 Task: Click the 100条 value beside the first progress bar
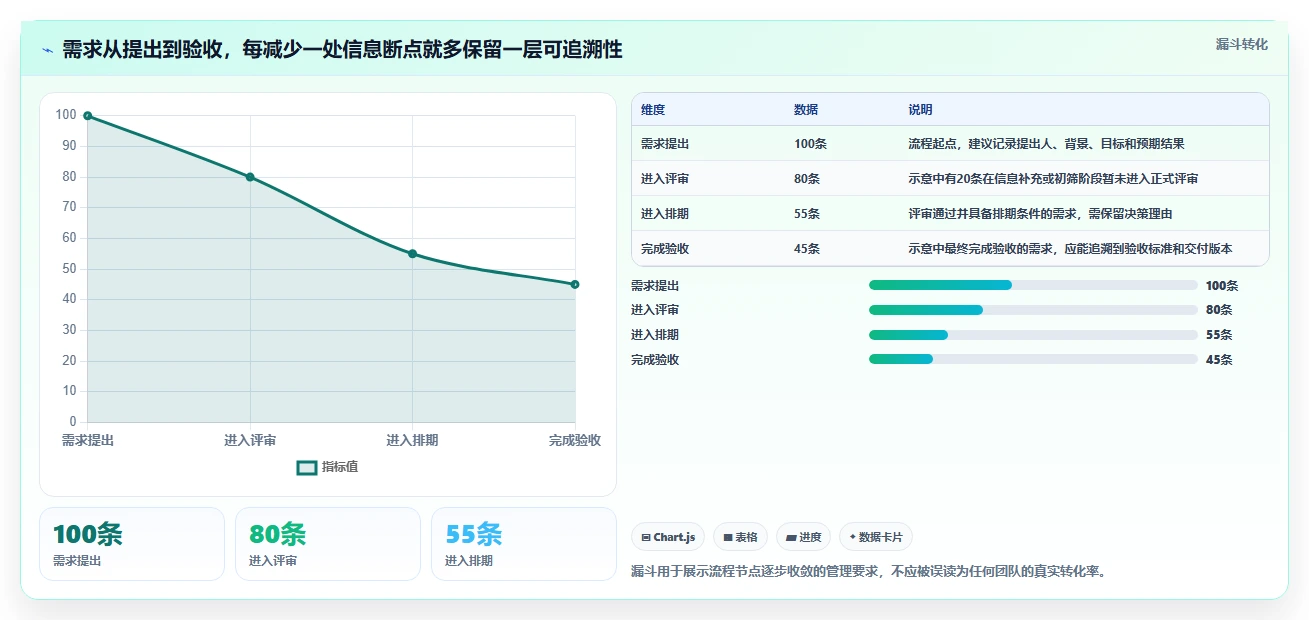[1222, 286]
